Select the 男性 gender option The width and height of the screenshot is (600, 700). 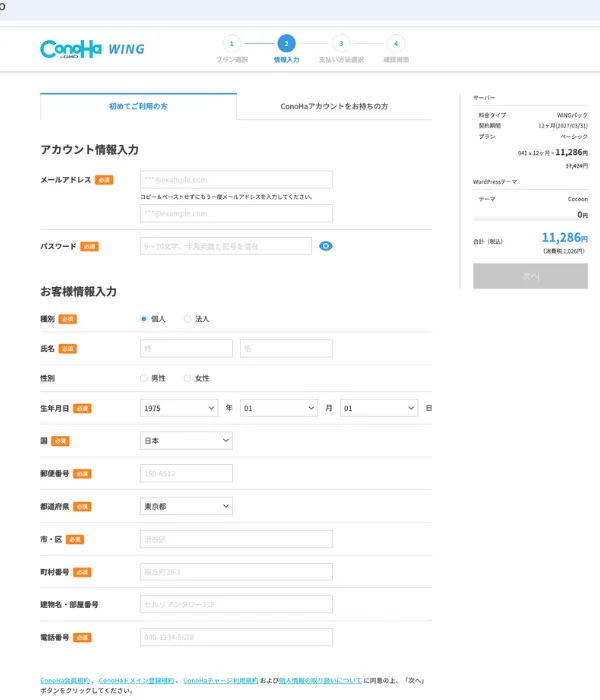coord(144,378)
